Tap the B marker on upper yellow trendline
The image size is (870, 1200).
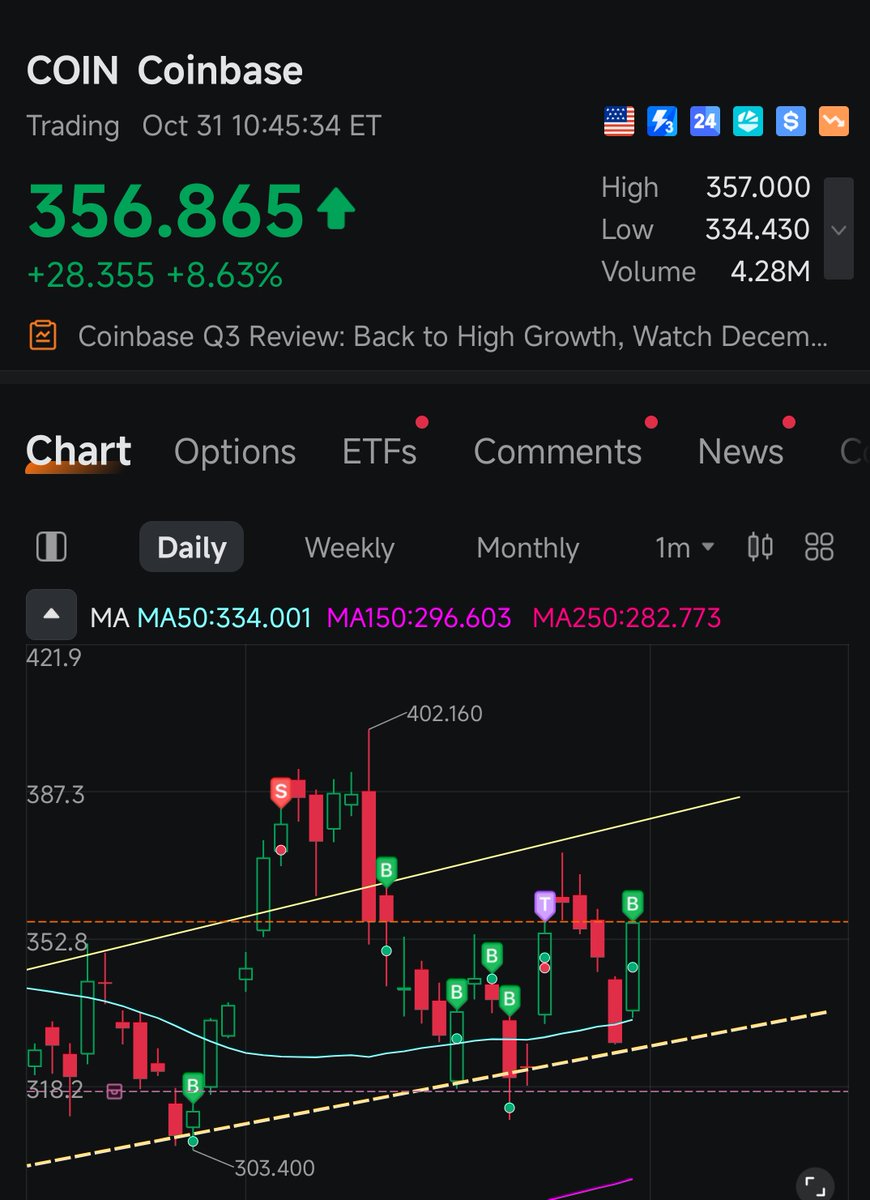tap(386, 870)
